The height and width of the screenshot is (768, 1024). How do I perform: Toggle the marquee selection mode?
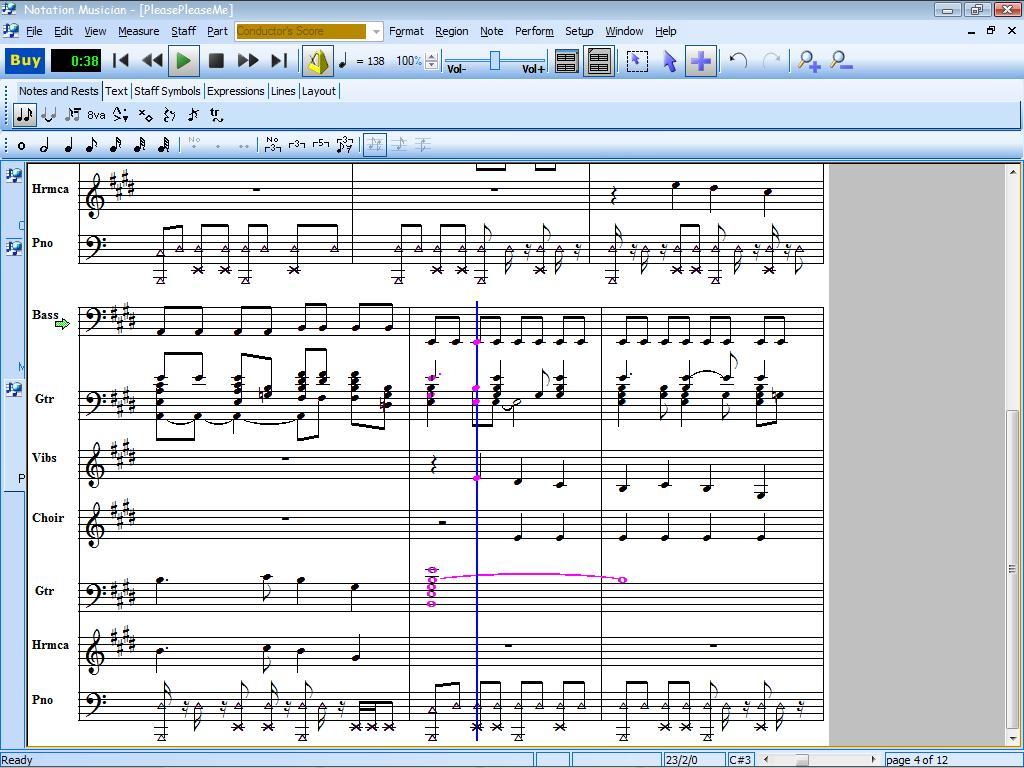637,61
